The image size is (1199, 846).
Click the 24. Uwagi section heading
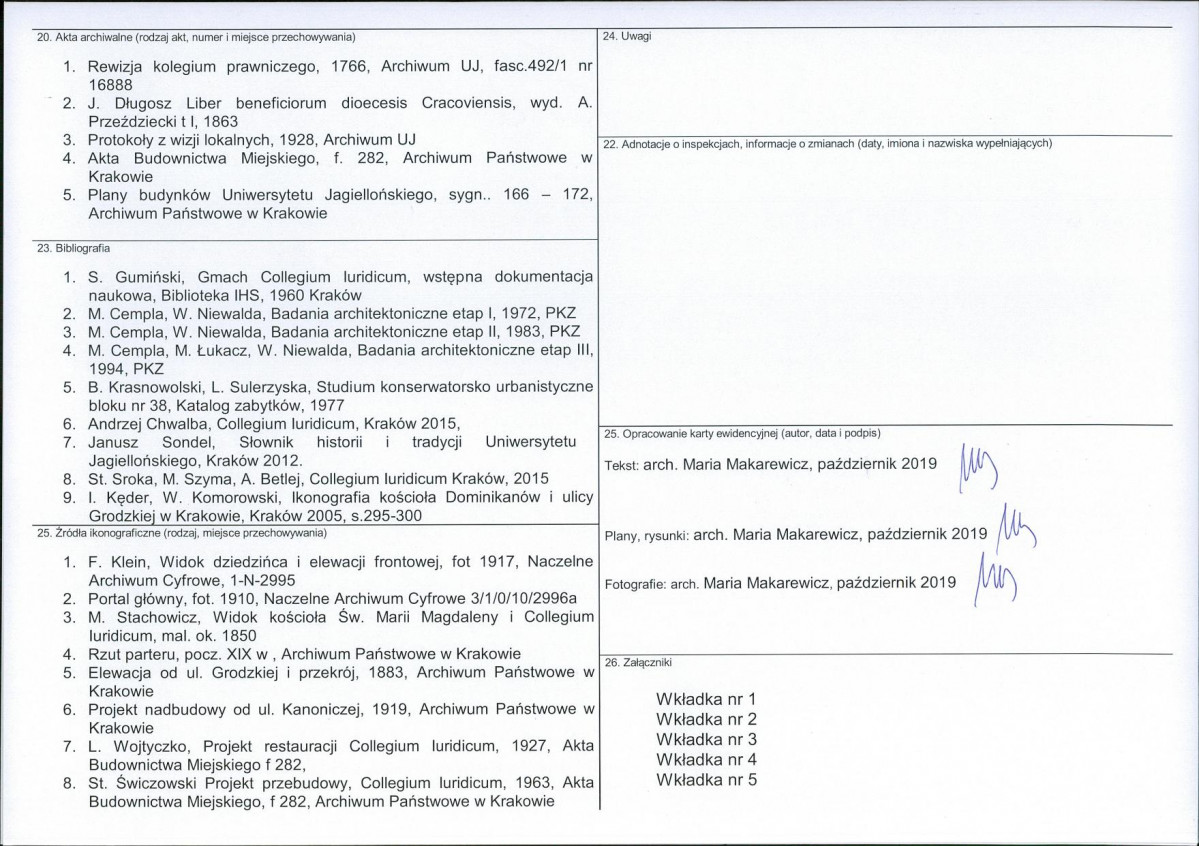[627, 36]
